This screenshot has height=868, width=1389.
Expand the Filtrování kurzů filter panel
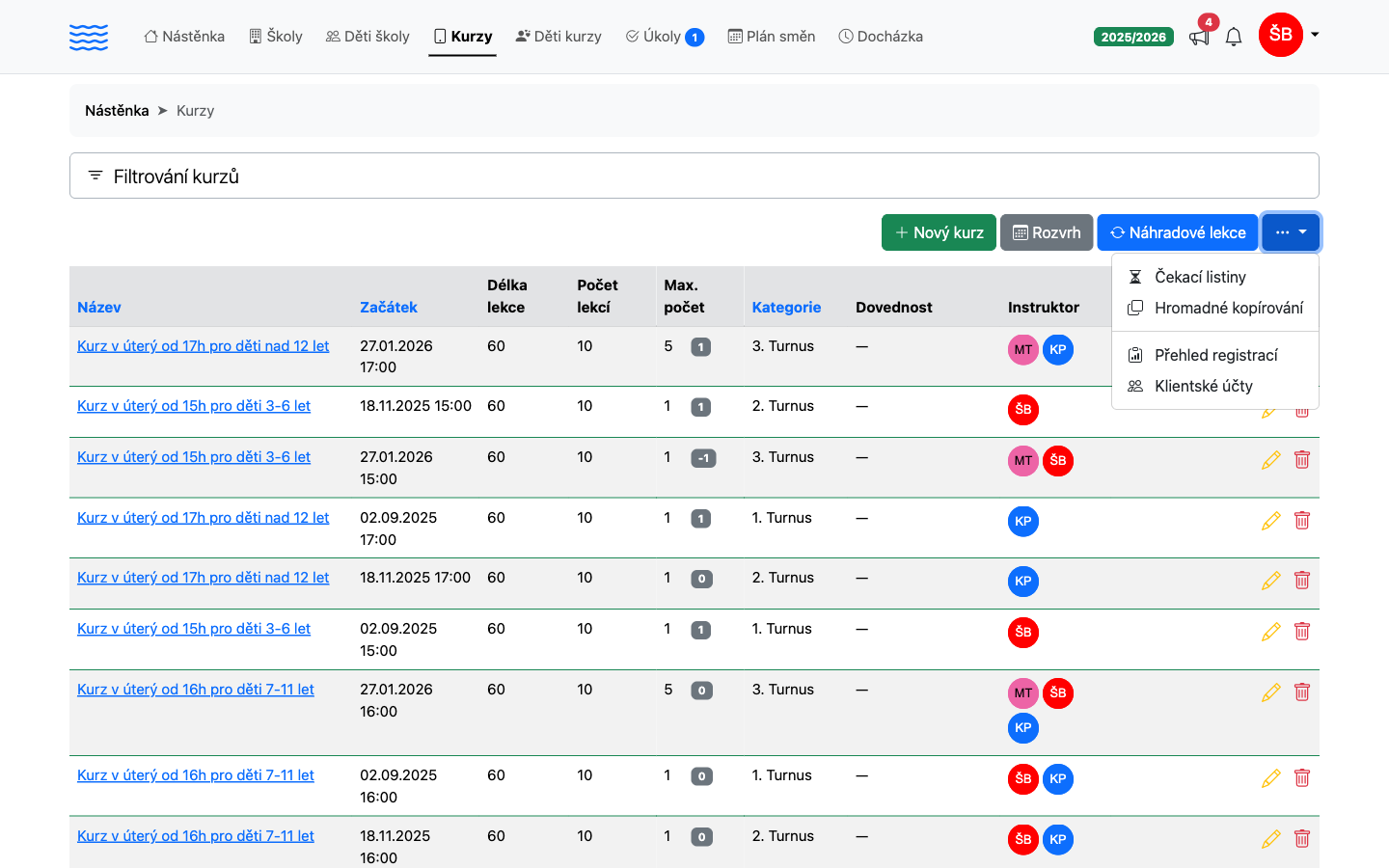[694, 176]
